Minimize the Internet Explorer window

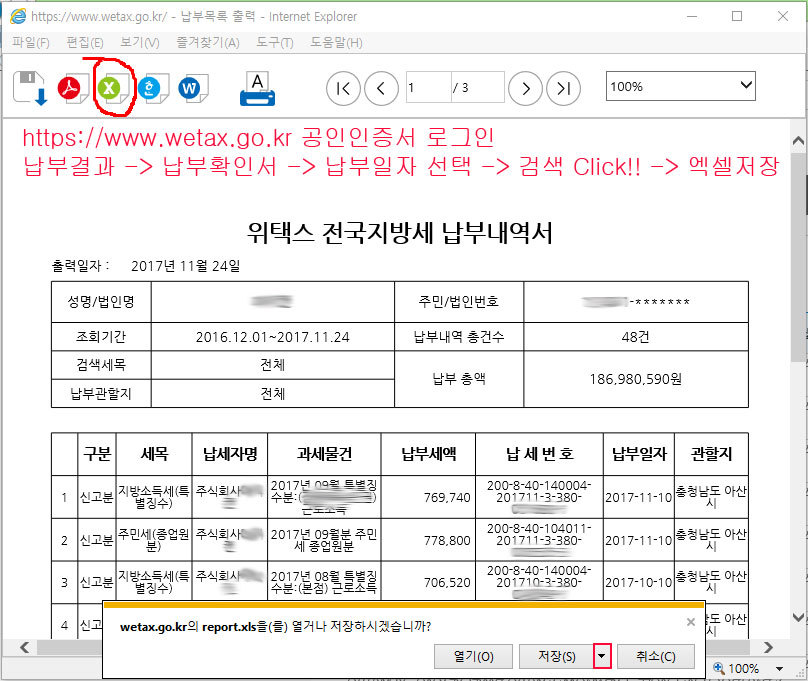coord(692,16)
